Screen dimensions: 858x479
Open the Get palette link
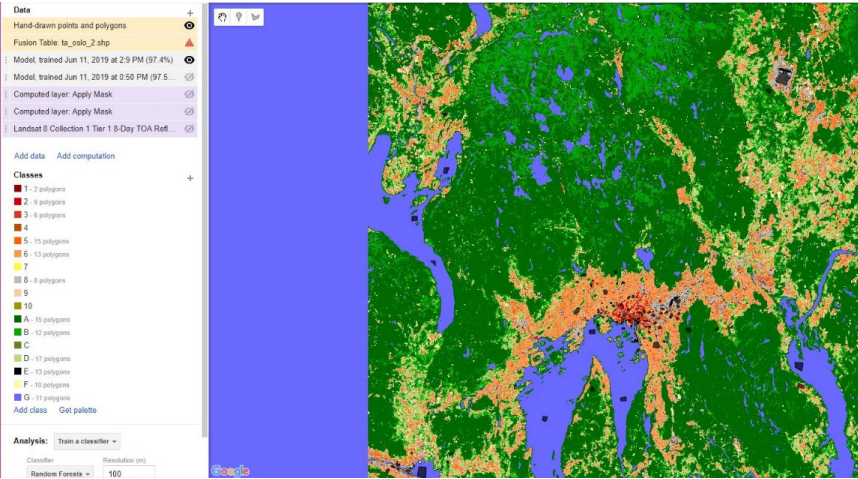tap(78, 410)
